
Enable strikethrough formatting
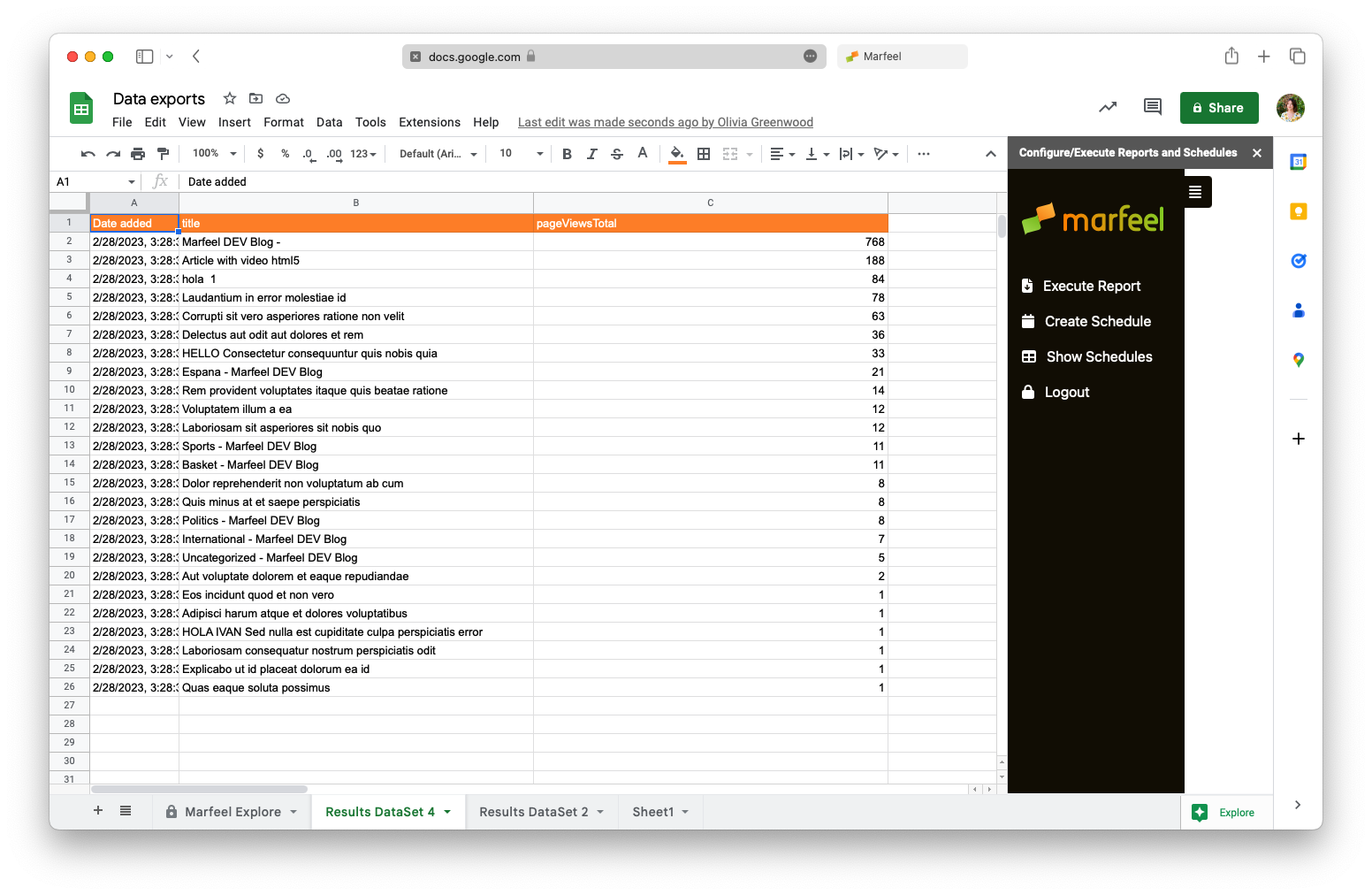[x=616, y=153]
